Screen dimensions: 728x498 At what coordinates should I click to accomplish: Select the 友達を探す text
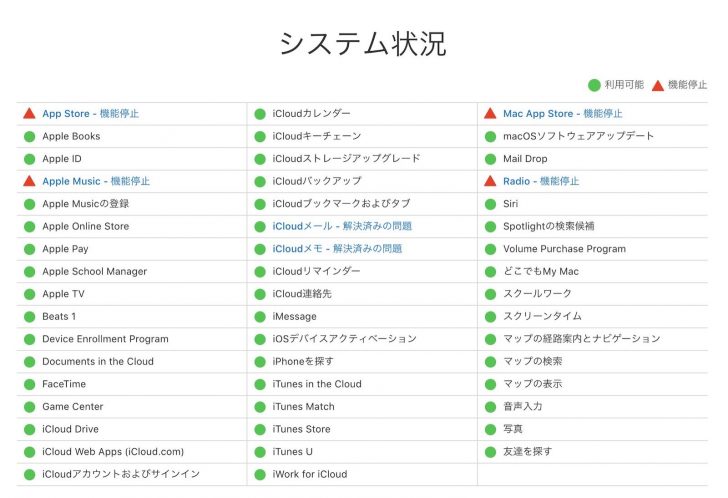coord(528,452)
